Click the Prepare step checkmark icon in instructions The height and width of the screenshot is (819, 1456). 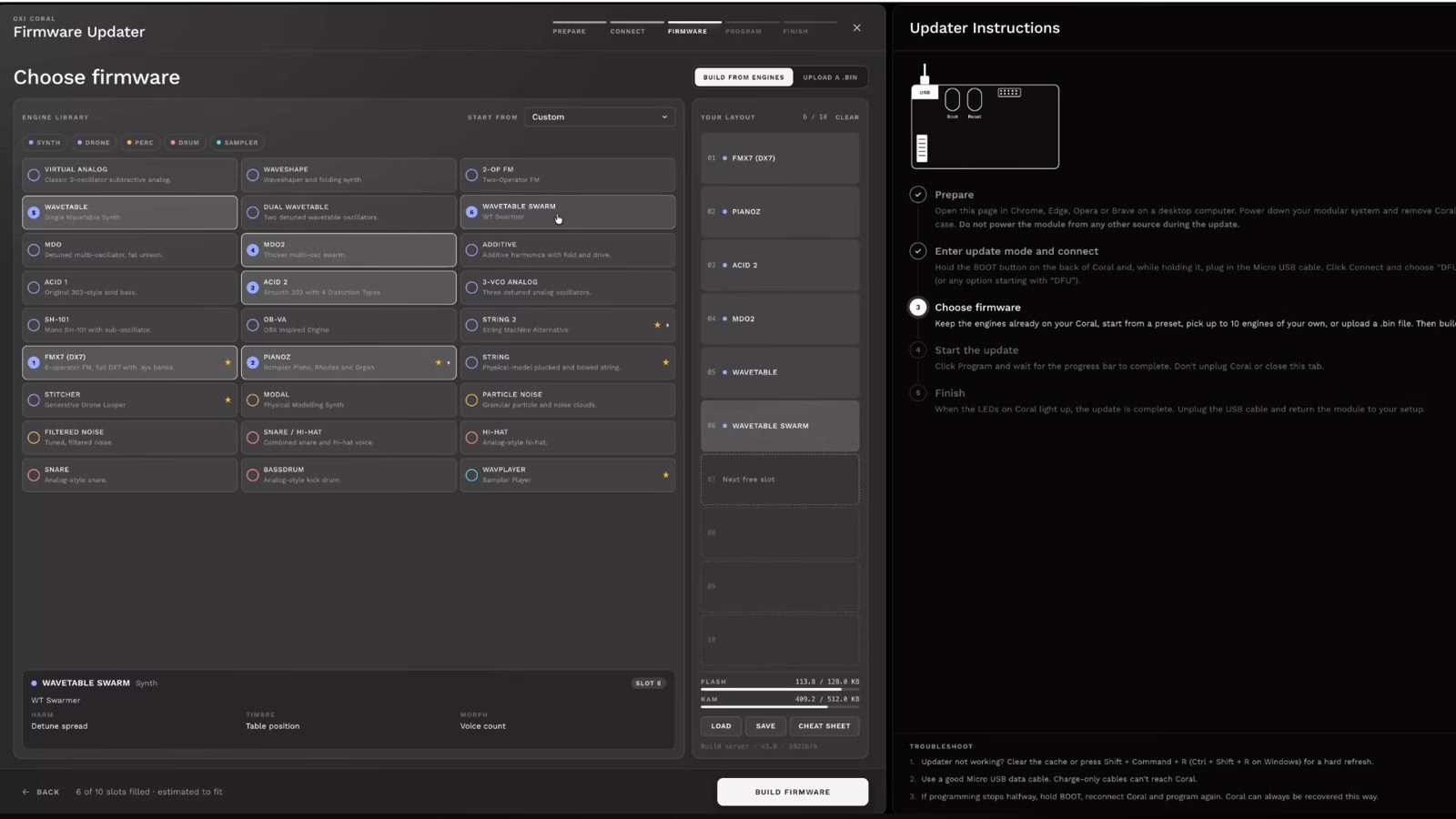(x=918, y=194)
